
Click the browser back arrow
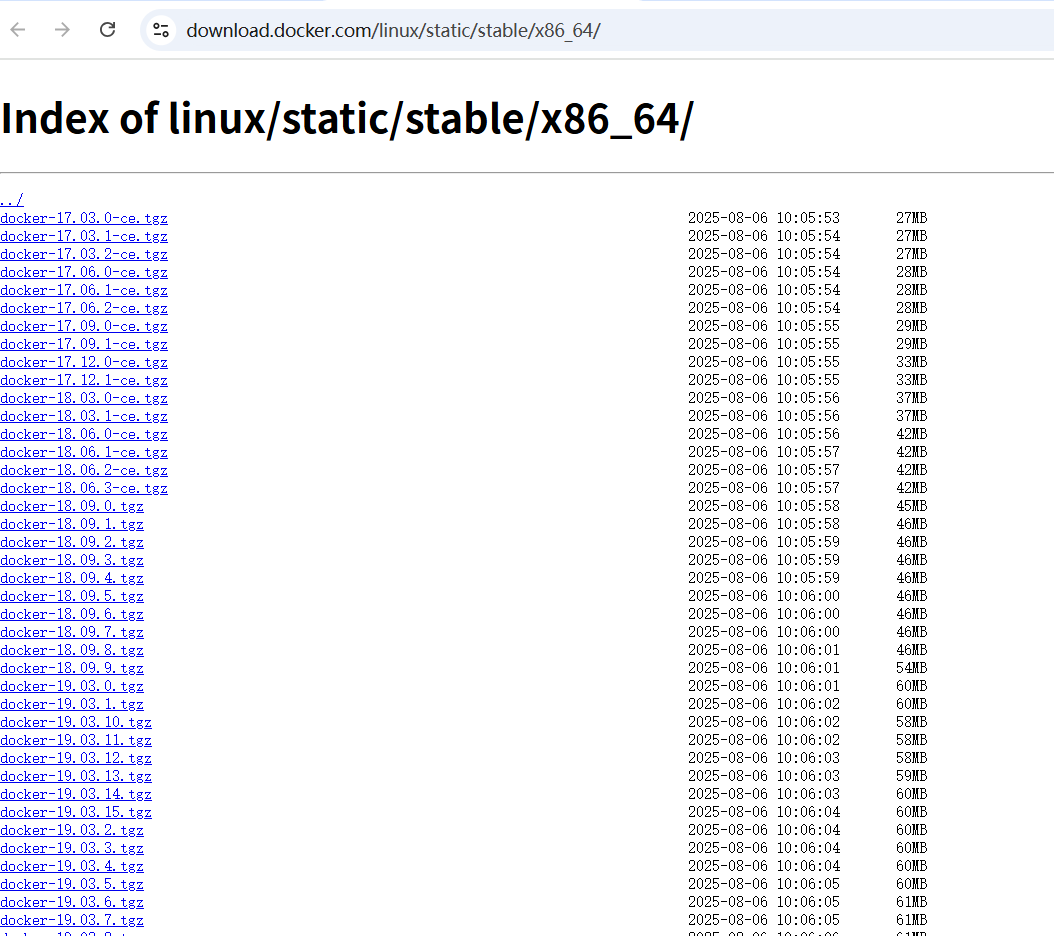point(18,30)
